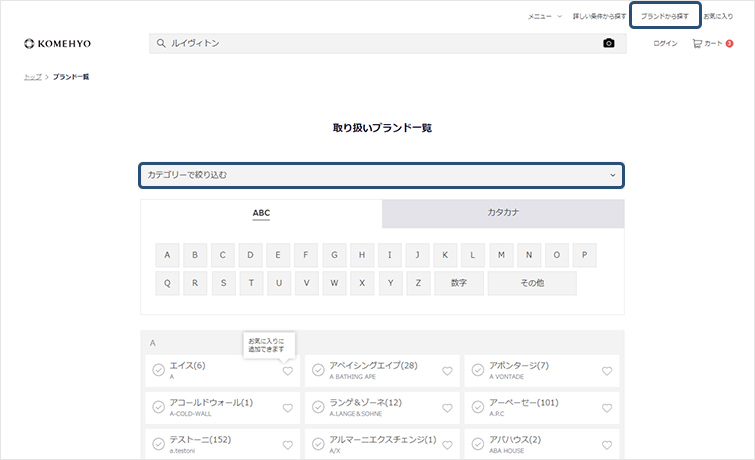Screen dimensions: 755x460
Task: Switch to the カタカナ tab
Action: [x=503, y=213]
